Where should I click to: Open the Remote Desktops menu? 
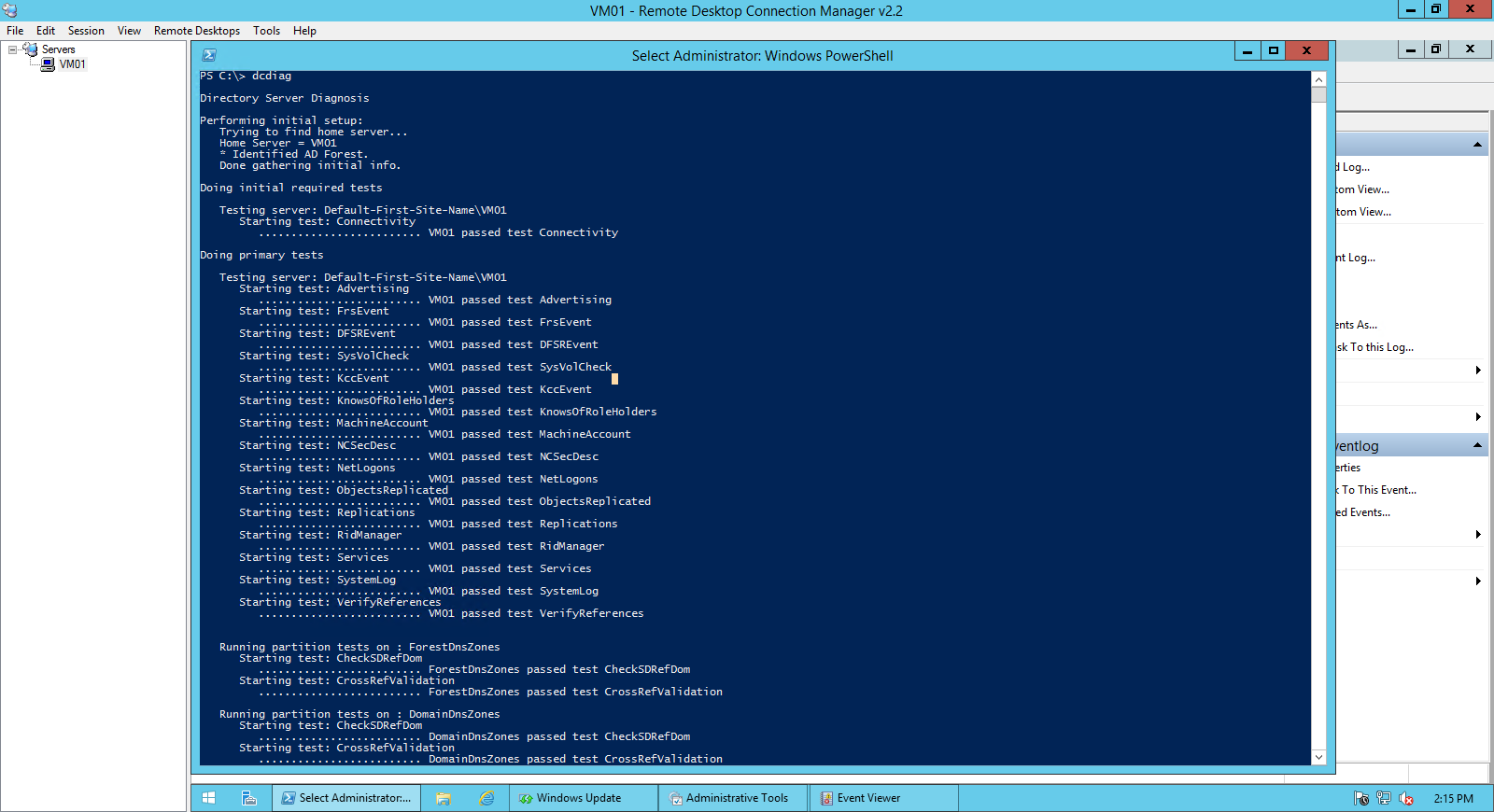tap(196, 31)
